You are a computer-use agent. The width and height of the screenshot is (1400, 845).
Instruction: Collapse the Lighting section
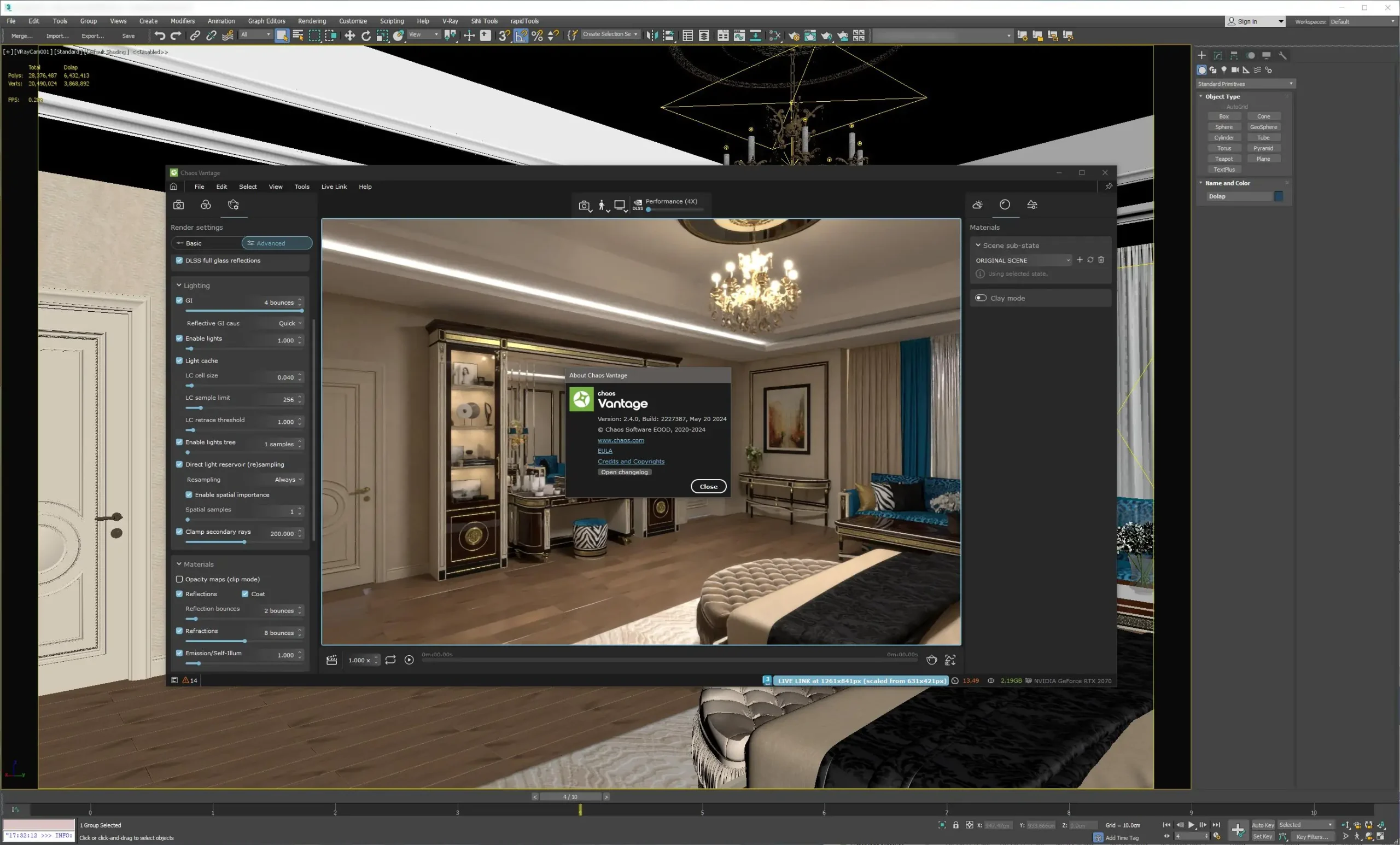179,286
